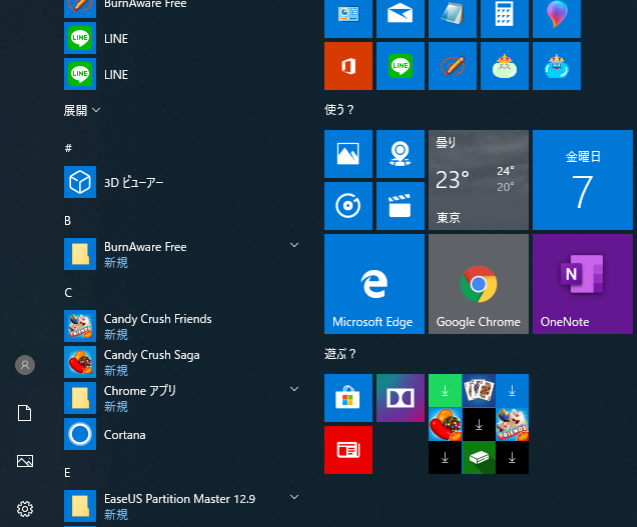Open the Solitaire cards tile in games folder
The image size is (637, 527).
click(479, 390)
